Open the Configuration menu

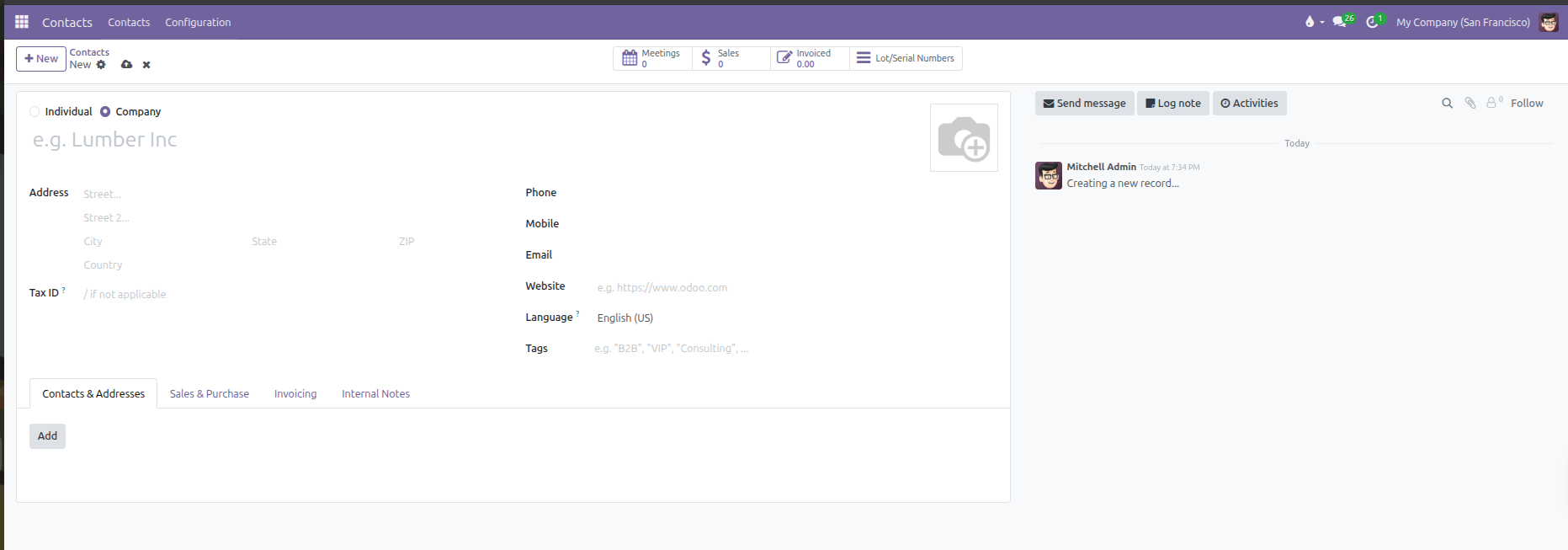pyautogui.click(x=198, y=22)
